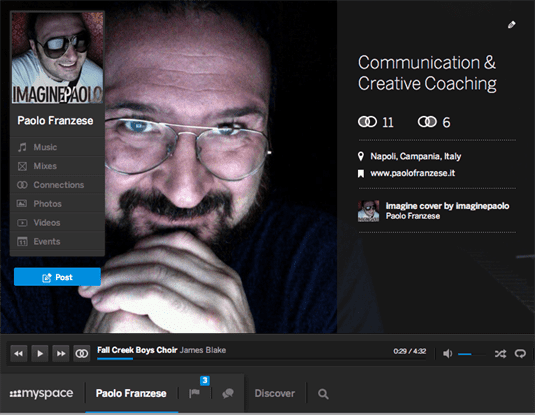The width and height of the screenshot is (535, 415).
Task: Open the Discover tab
Action: click(275, 393)
